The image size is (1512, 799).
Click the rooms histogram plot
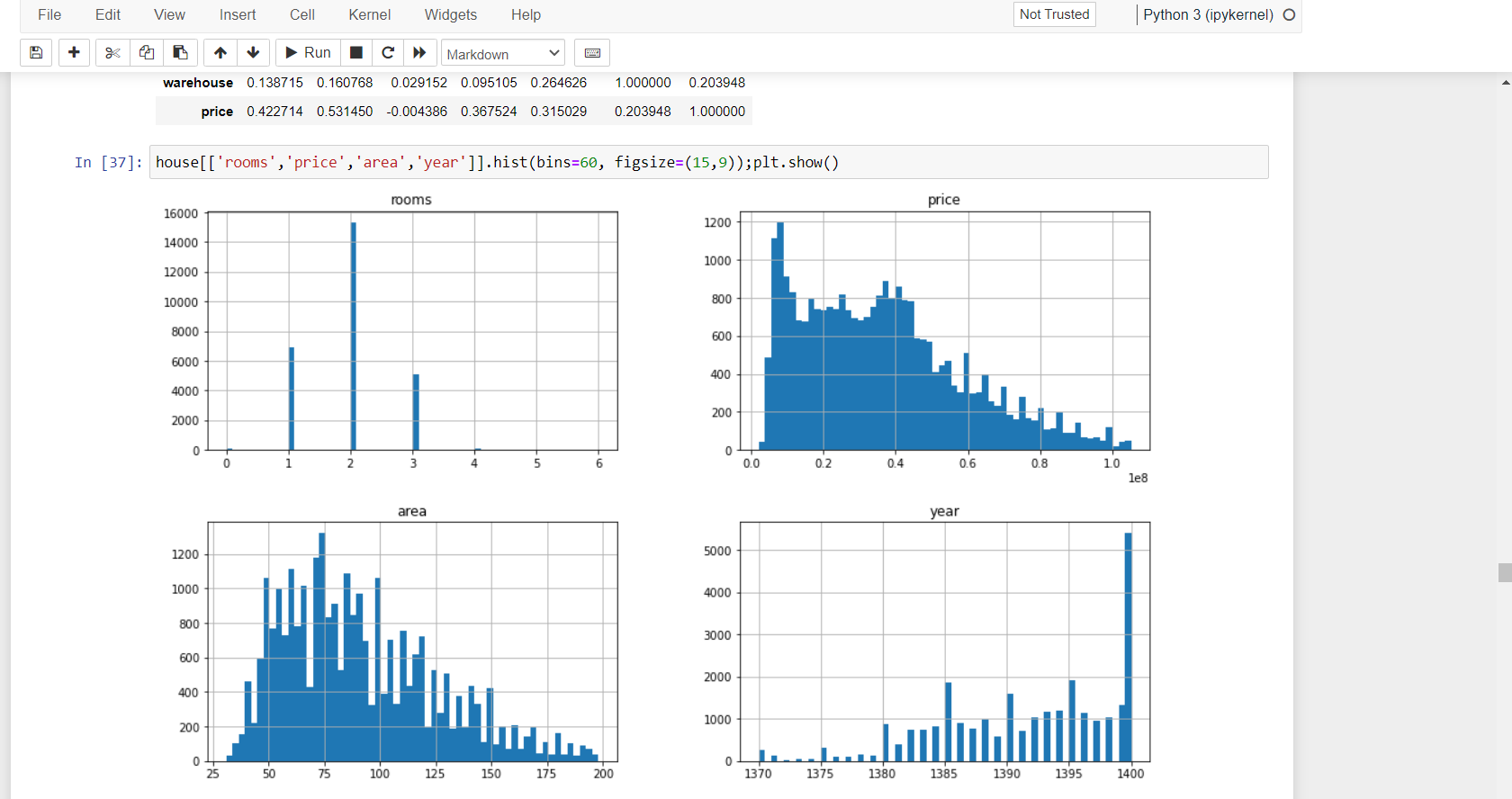tap(412, 331)
